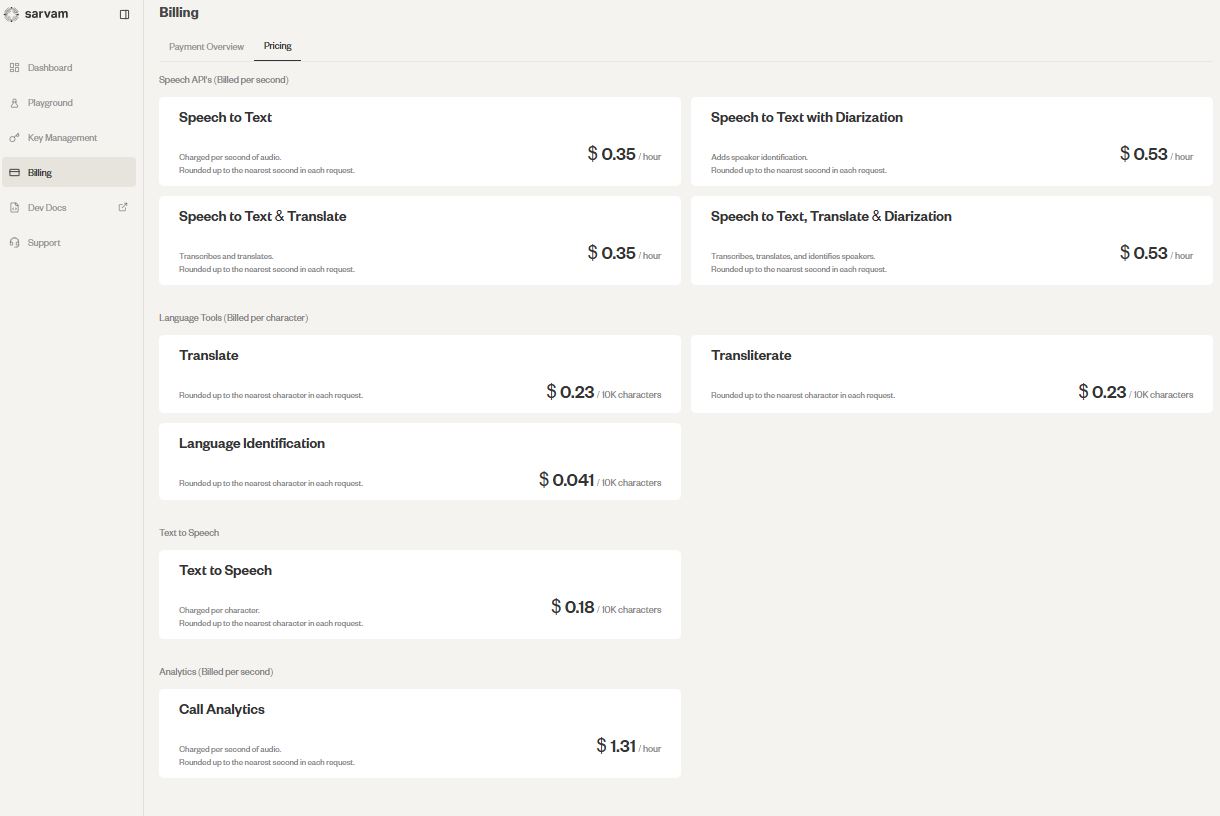Select the Billing credit card icon

[16, 172]
